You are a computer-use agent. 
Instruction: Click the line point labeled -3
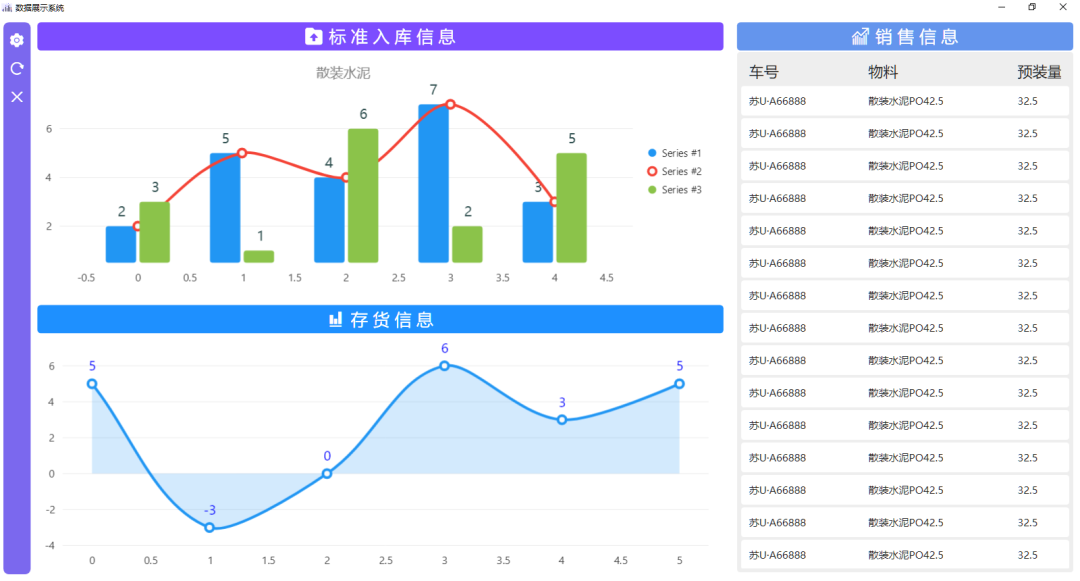210,527
